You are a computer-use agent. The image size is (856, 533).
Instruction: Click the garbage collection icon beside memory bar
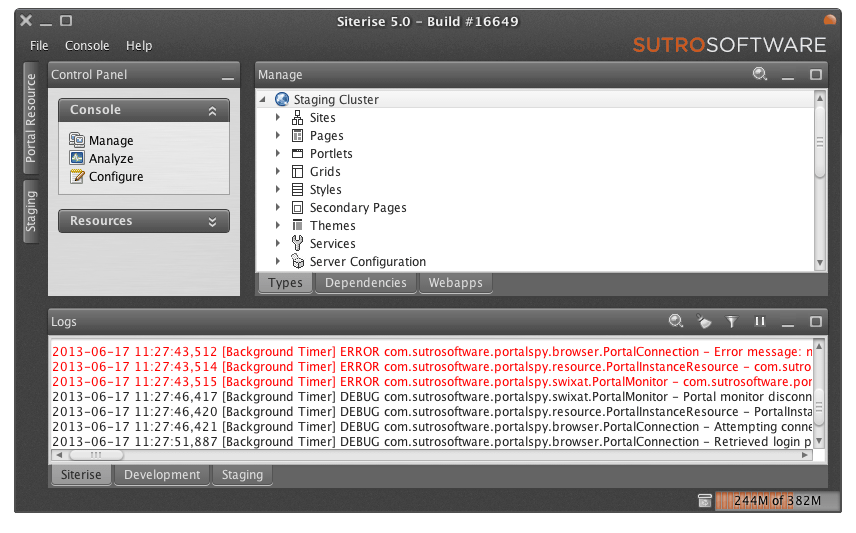705,500
